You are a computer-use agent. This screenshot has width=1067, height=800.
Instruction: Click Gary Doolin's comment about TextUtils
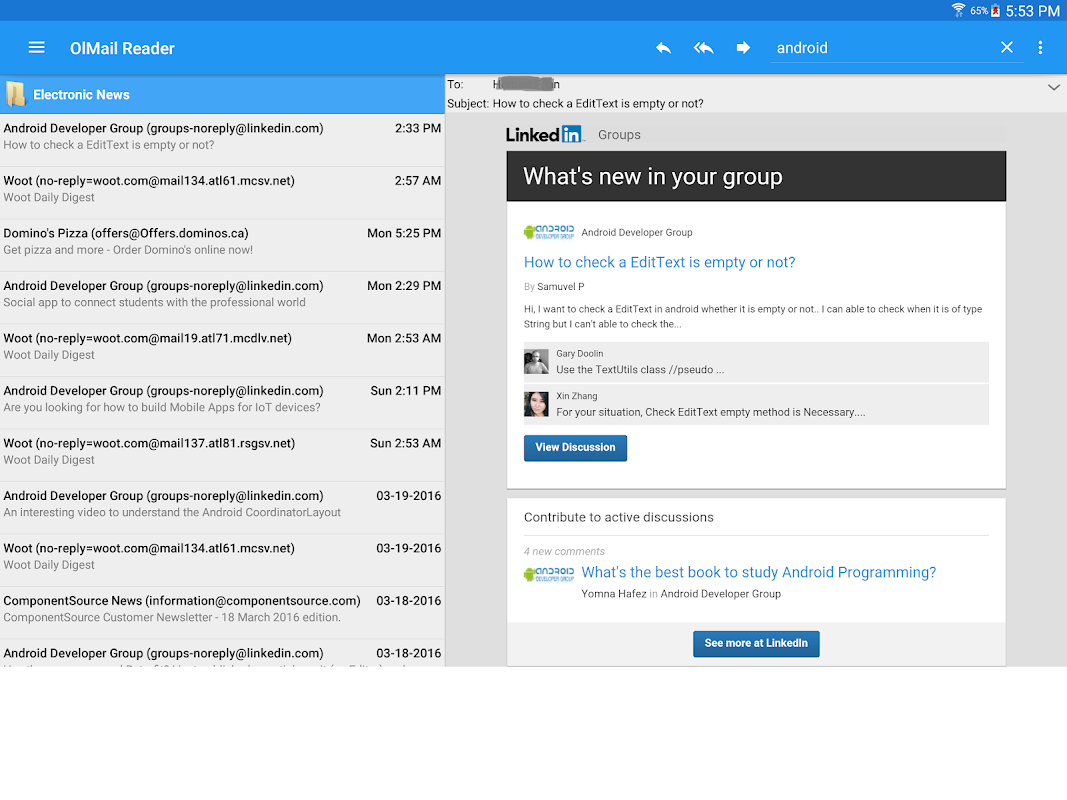pos(640,369)
